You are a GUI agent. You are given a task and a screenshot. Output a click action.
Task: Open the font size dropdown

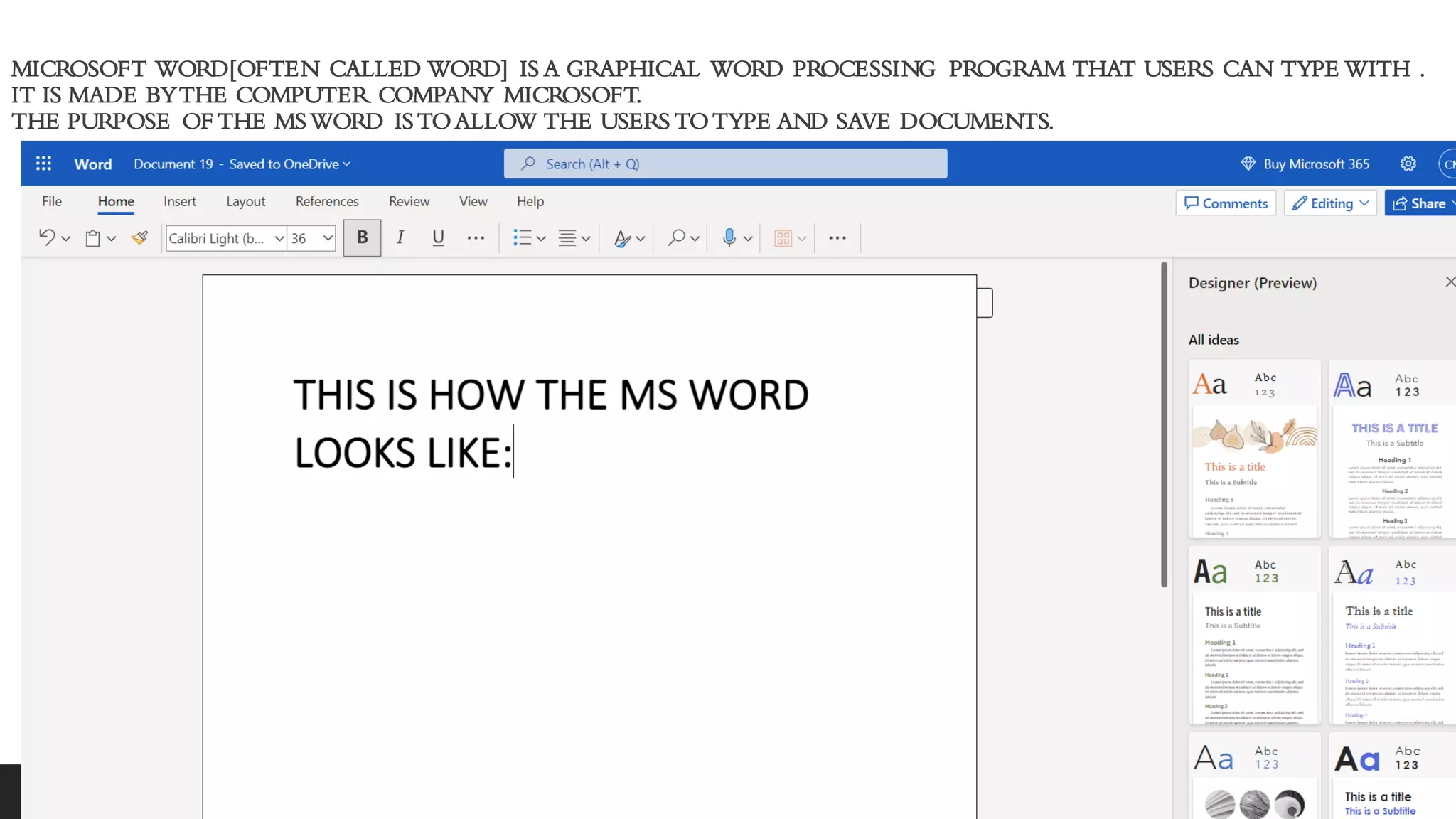pyautogui.click(x=328, y=238)
